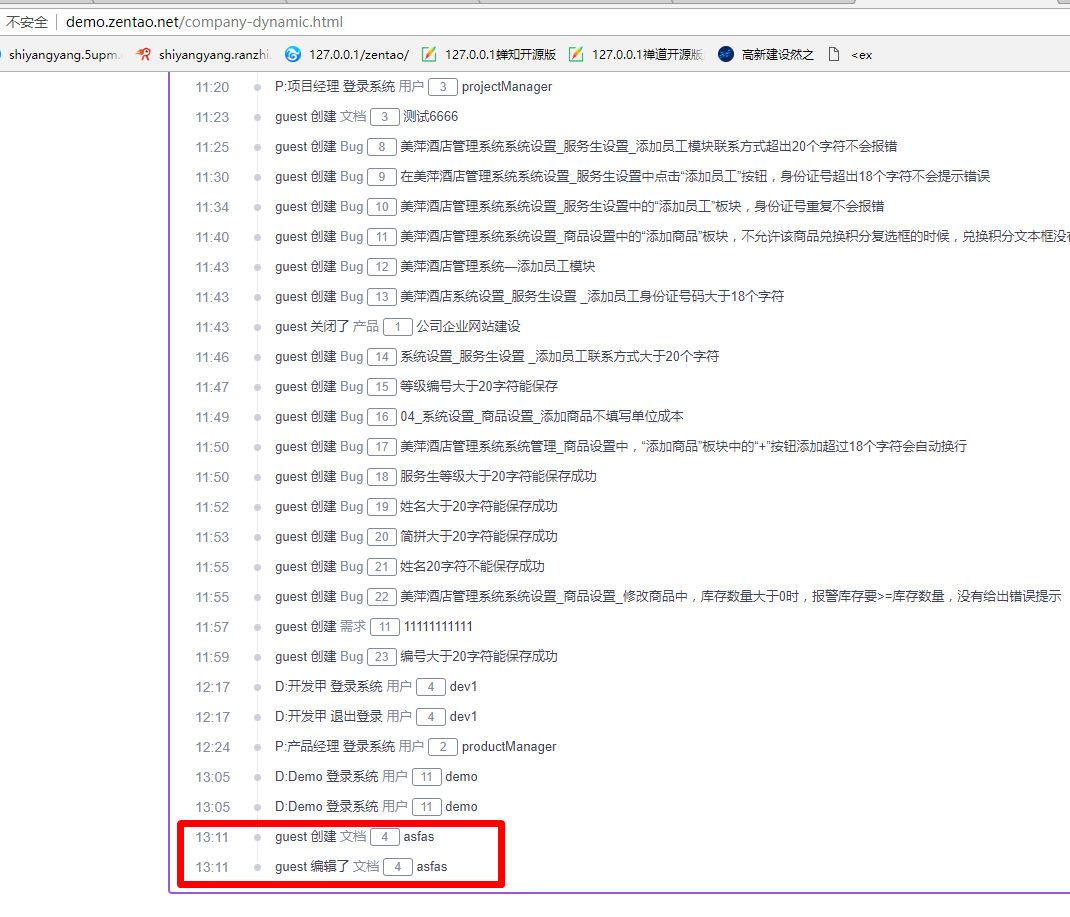Open Bug 12 美萍酒店管理系统—添加员工模块
Image resolution: width=1070 pixels, height=917 pixels.
497,267
